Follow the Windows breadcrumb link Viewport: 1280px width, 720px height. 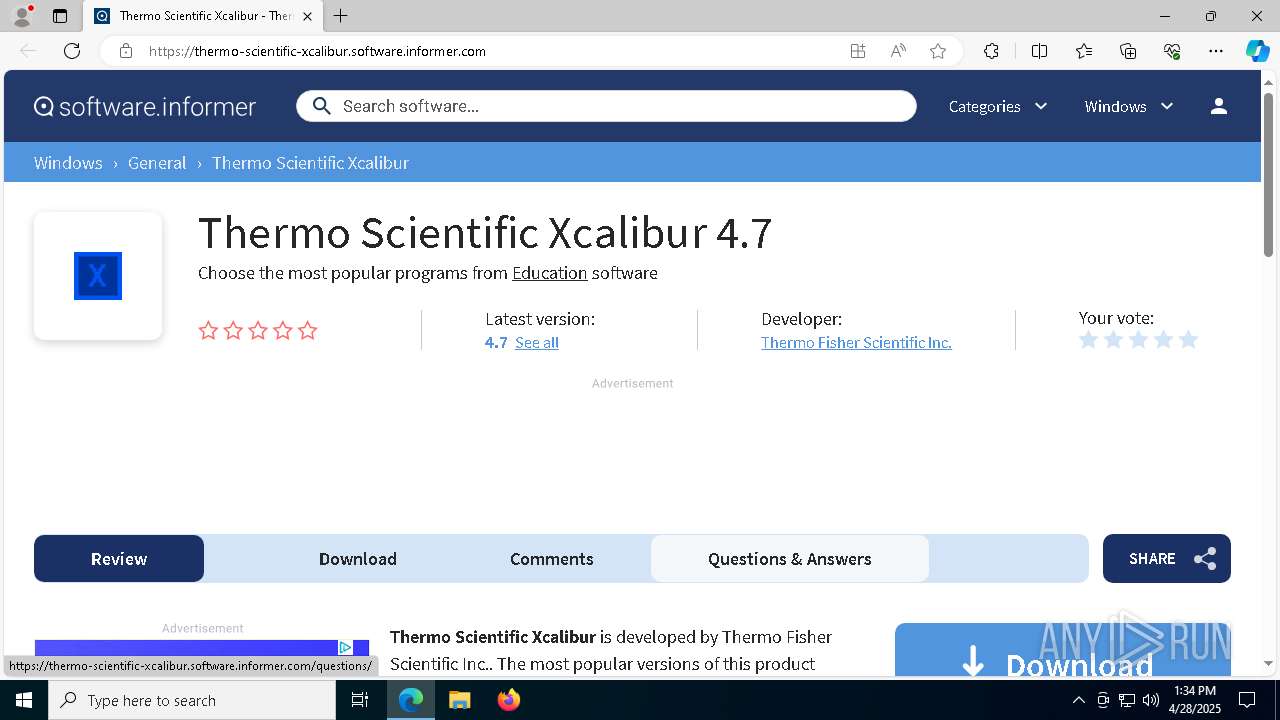point(68,163)
